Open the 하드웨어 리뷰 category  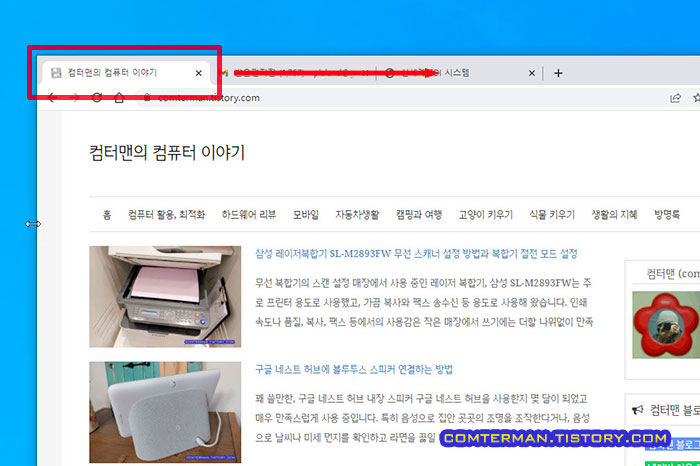[x=249, y=215]
